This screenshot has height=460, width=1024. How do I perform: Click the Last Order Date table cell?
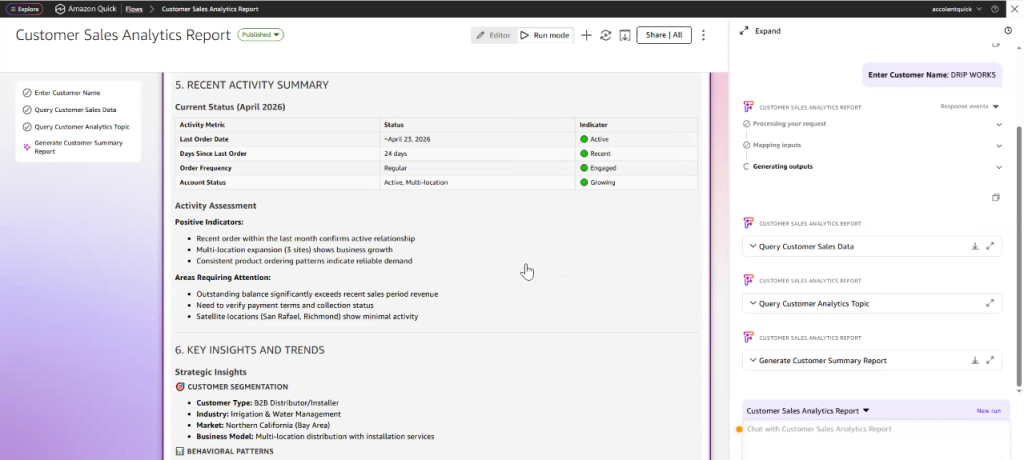pos(278,139)
